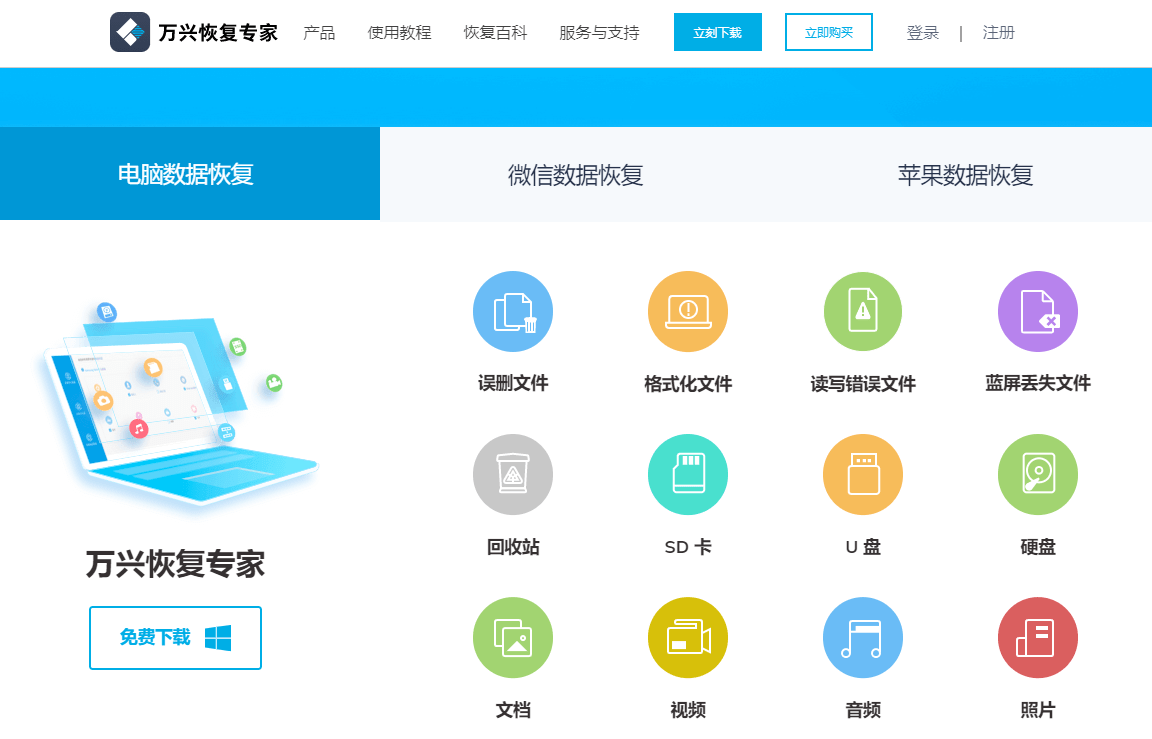This screenshot has height=739, width=1152.
Task: Click the 万兴恢复专家 header brand text
Action: point(218,32)
